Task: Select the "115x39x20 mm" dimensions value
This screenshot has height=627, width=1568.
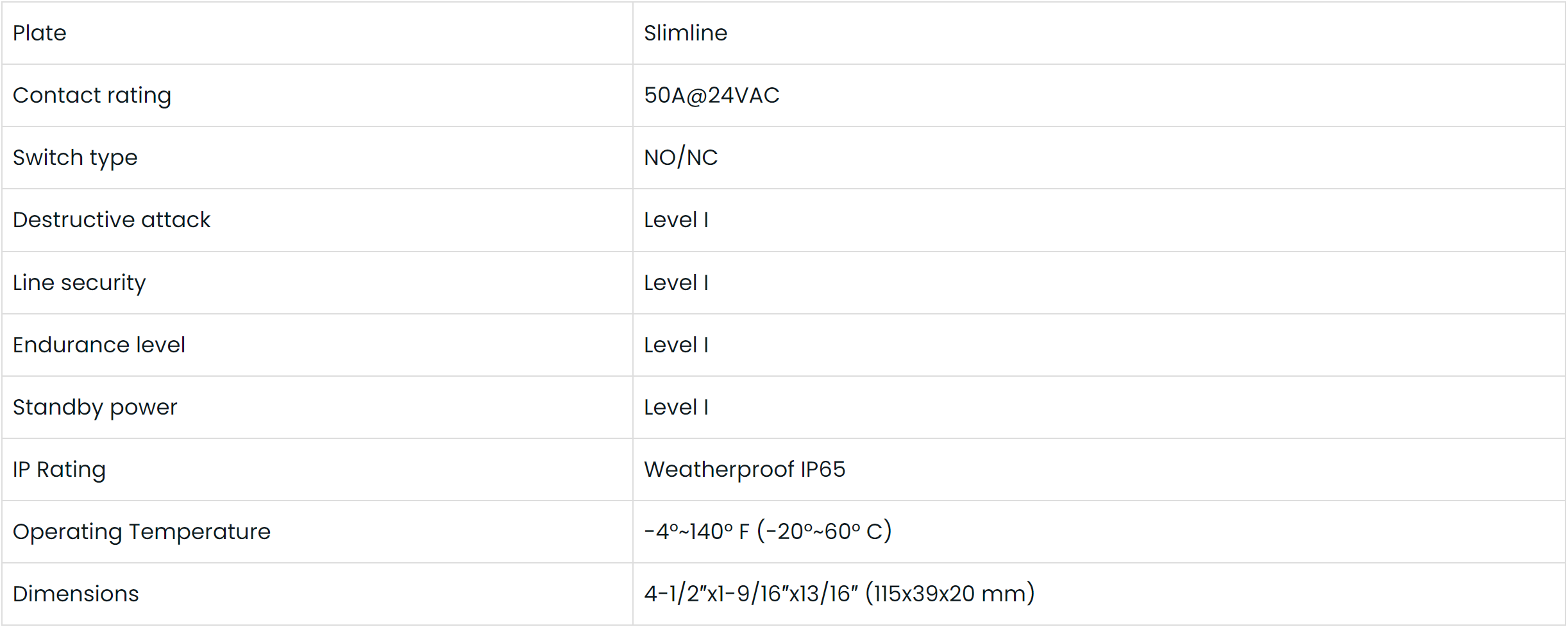Action: 950,594
